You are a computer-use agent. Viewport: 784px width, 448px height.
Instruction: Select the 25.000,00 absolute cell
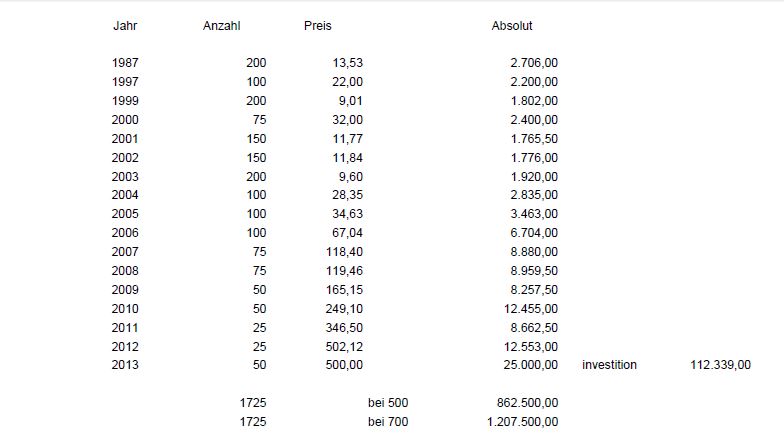pos(531,365)
